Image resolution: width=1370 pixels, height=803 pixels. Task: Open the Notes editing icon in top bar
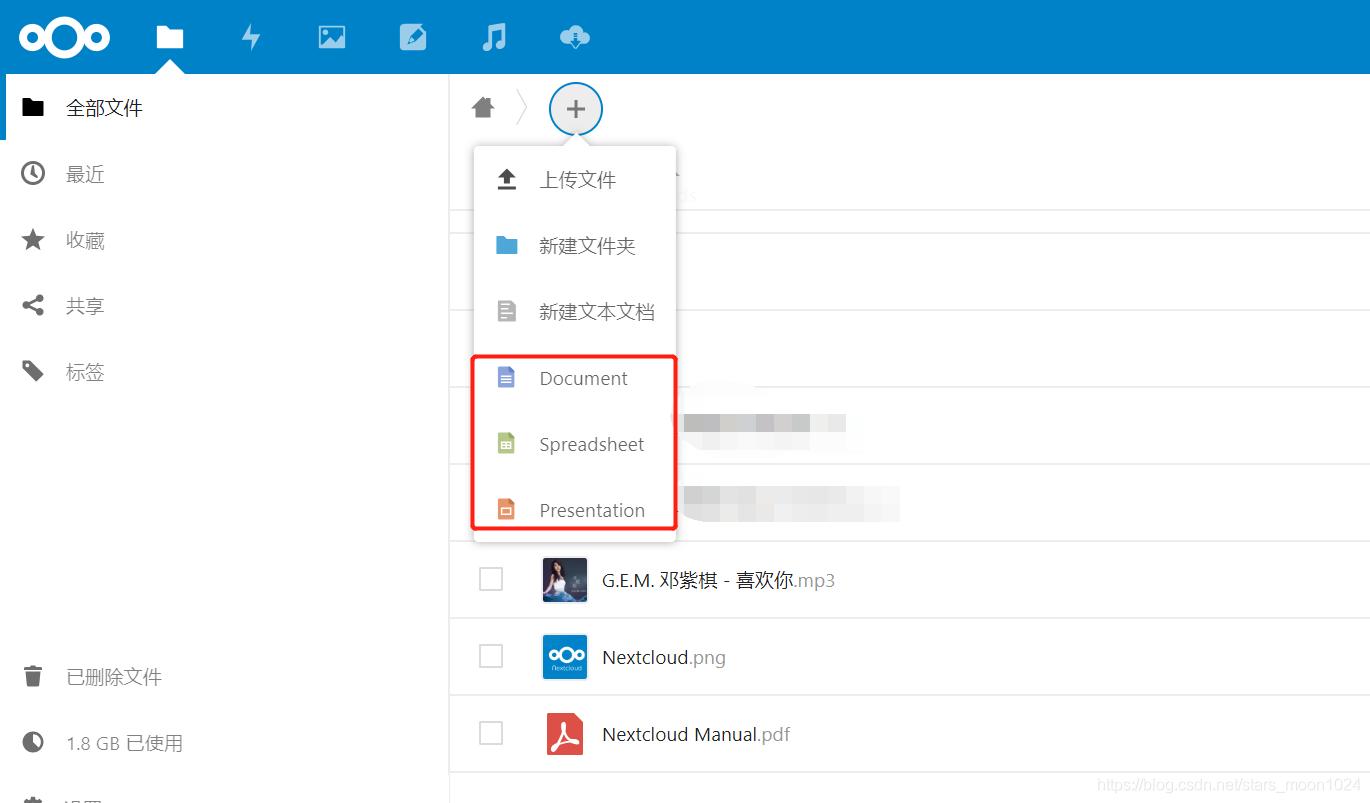412,36
